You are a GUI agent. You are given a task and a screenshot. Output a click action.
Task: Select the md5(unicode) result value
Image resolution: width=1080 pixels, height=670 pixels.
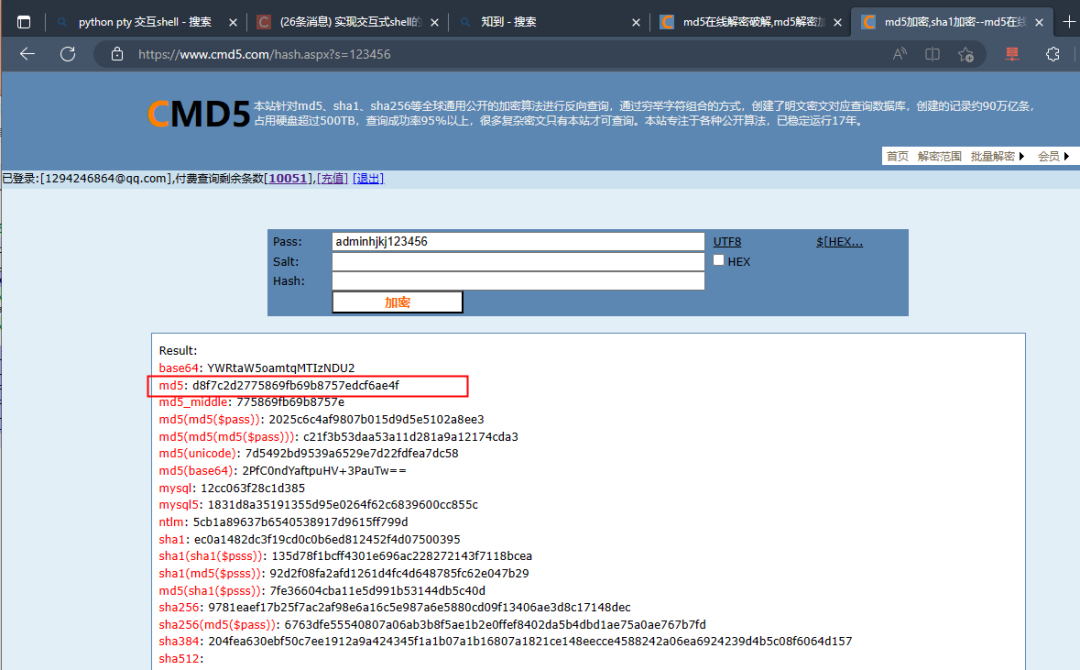351,453
